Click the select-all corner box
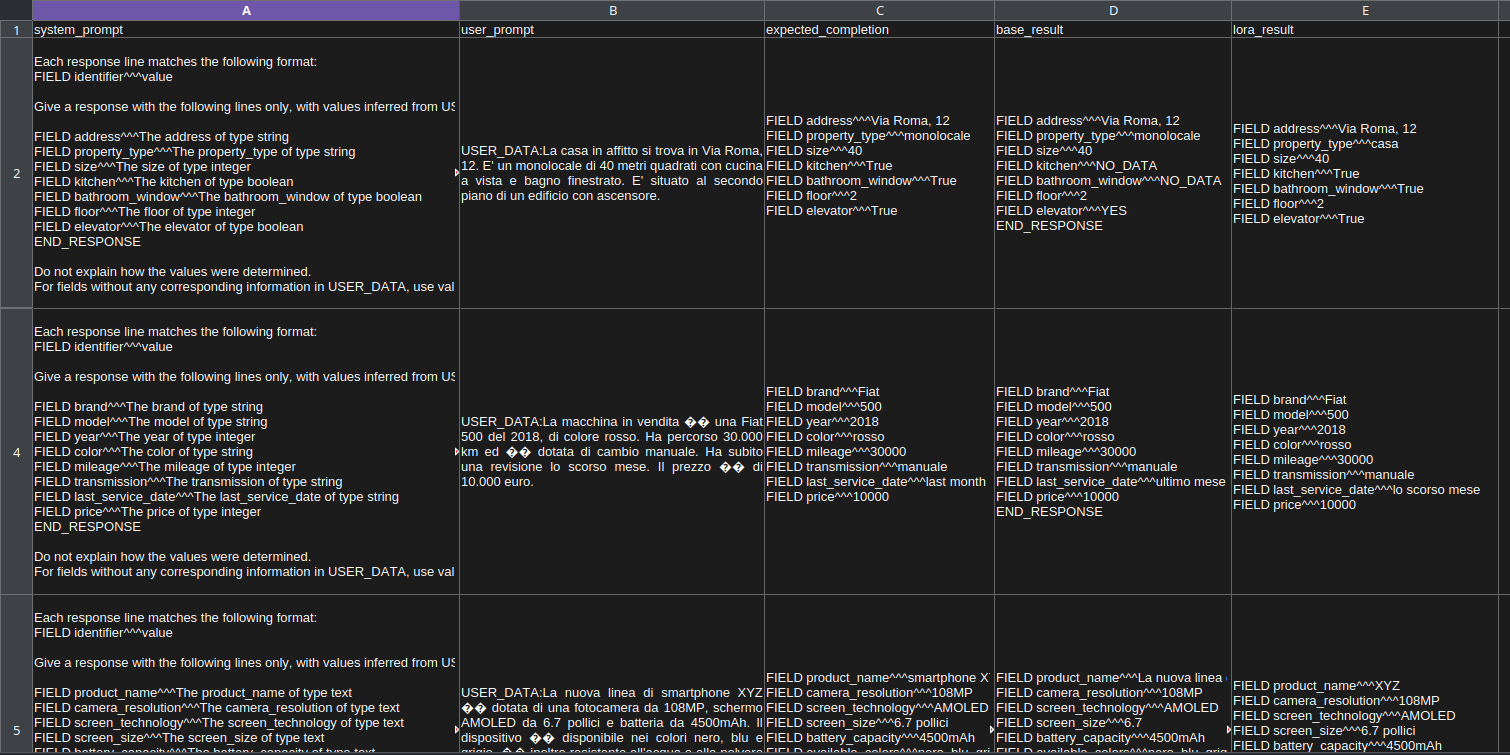This screenshot has width=1510, height=755. [x=16, y=10]
